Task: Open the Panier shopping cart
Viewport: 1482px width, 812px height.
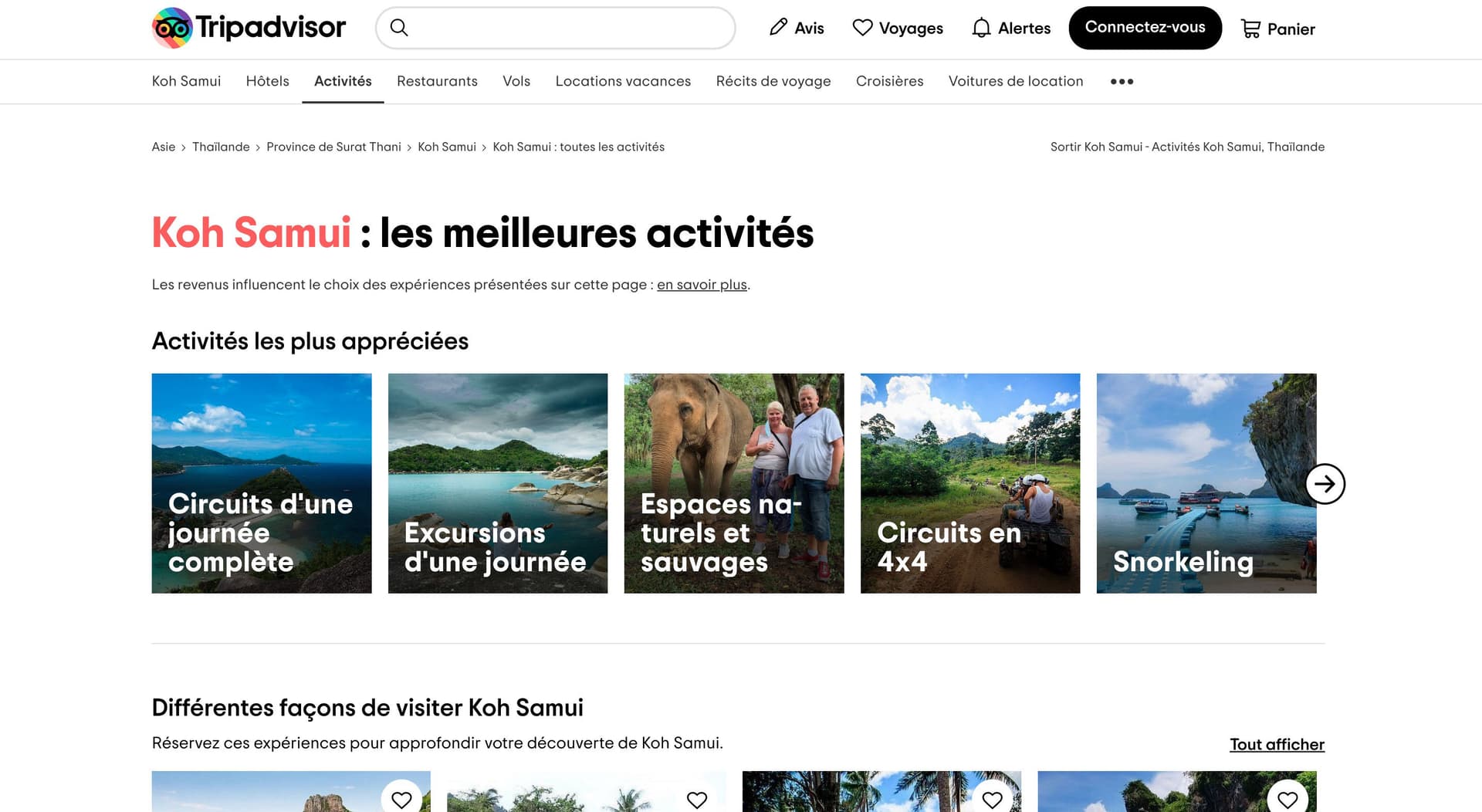Action: tap(1277, 29)
